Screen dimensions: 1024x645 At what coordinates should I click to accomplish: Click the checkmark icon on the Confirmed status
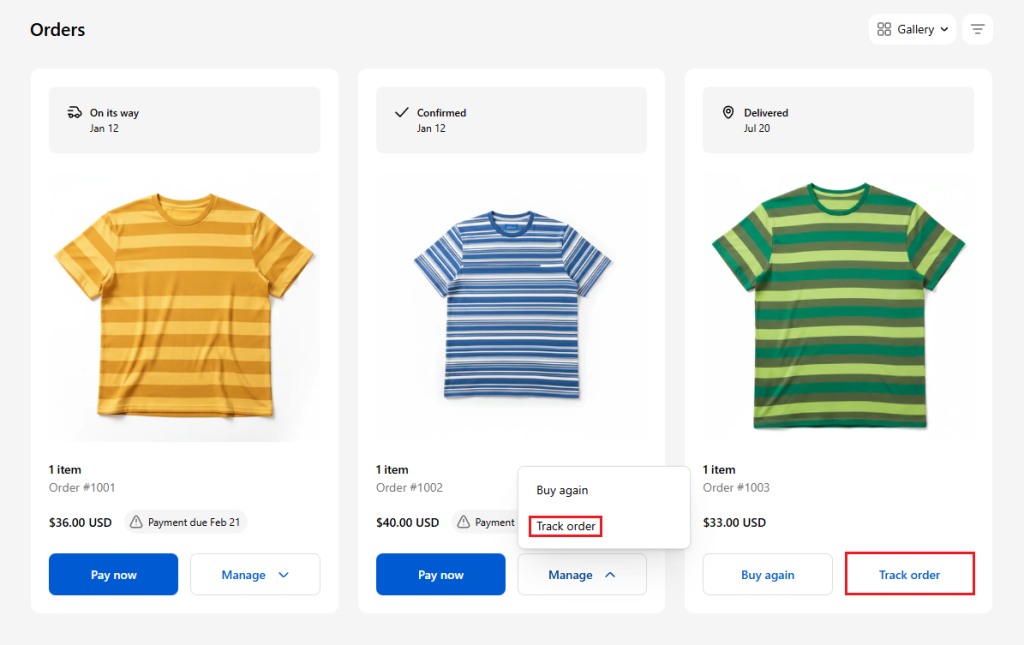403,112
